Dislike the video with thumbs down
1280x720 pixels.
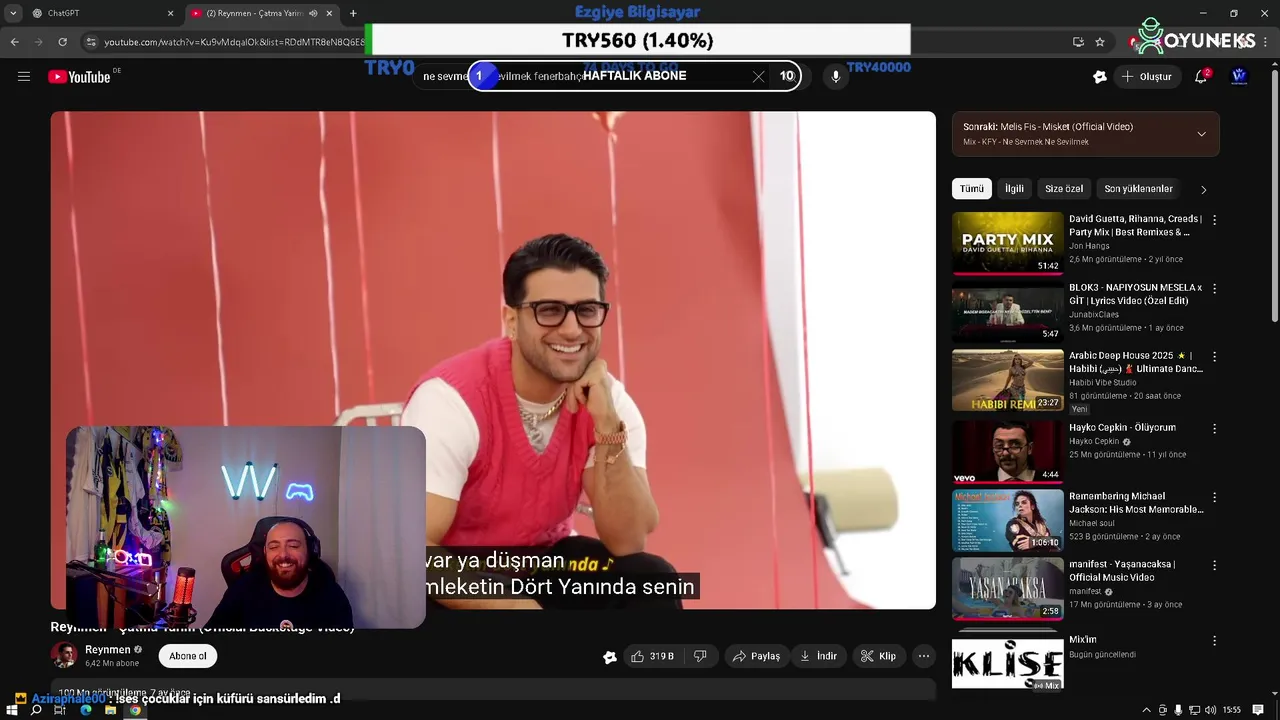[x=700, y=656]
